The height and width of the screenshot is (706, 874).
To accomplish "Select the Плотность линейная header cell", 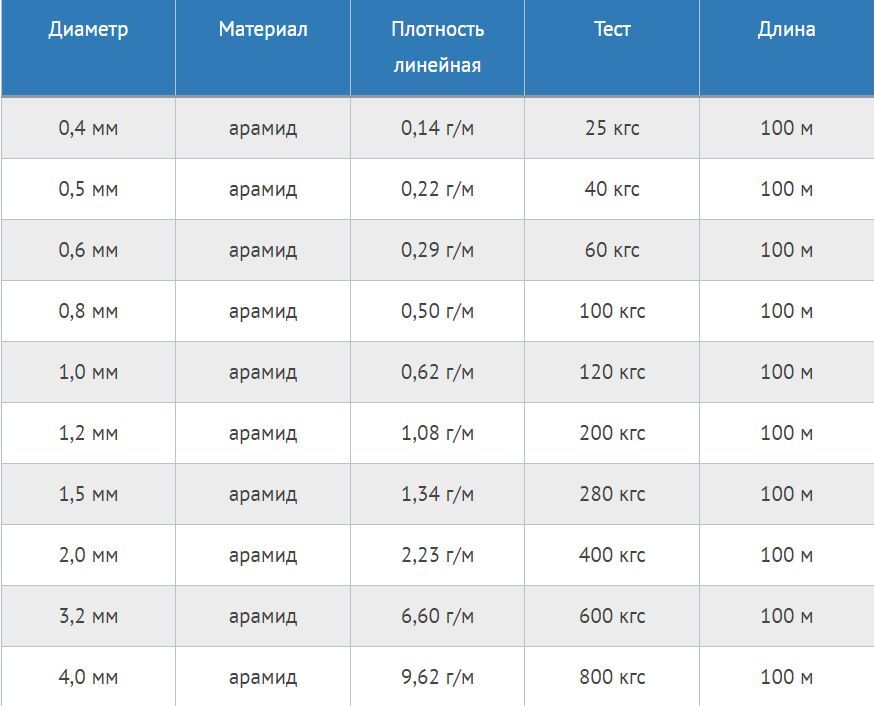I will click(x=437, y=47).
